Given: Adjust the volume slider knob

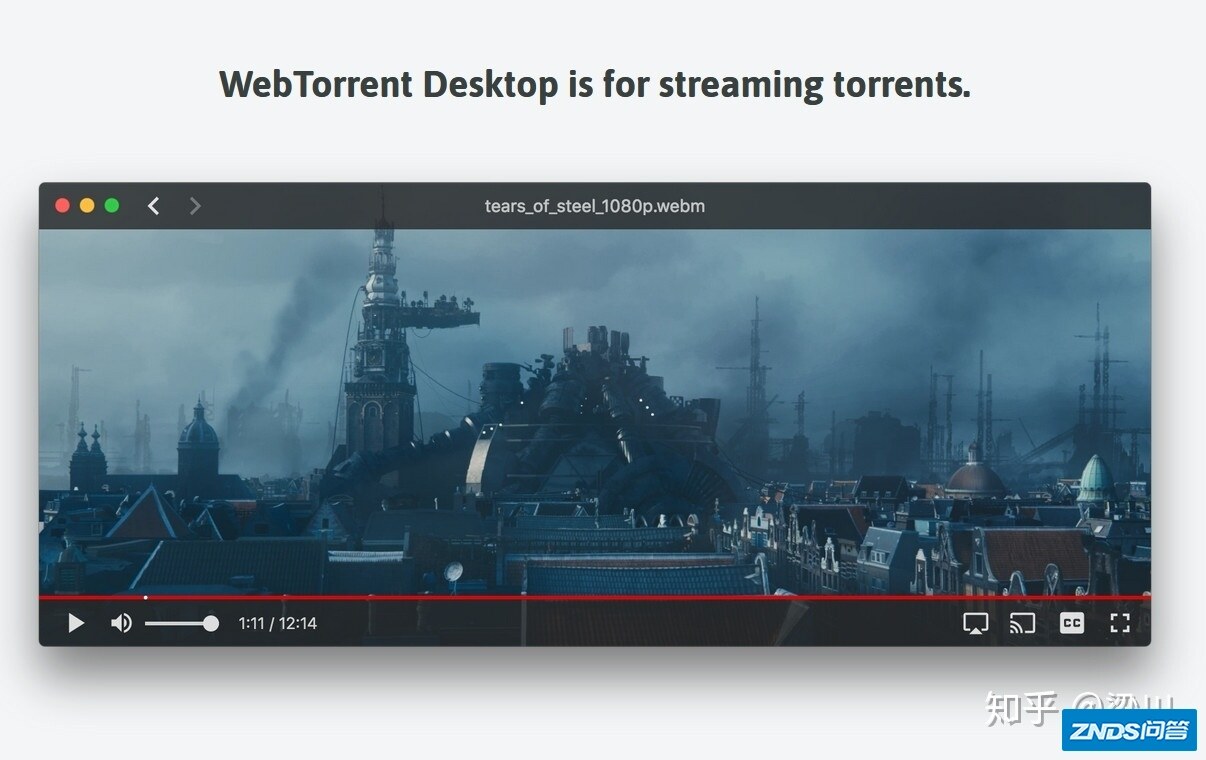Looking at the screenshot, I should [211, 623].
